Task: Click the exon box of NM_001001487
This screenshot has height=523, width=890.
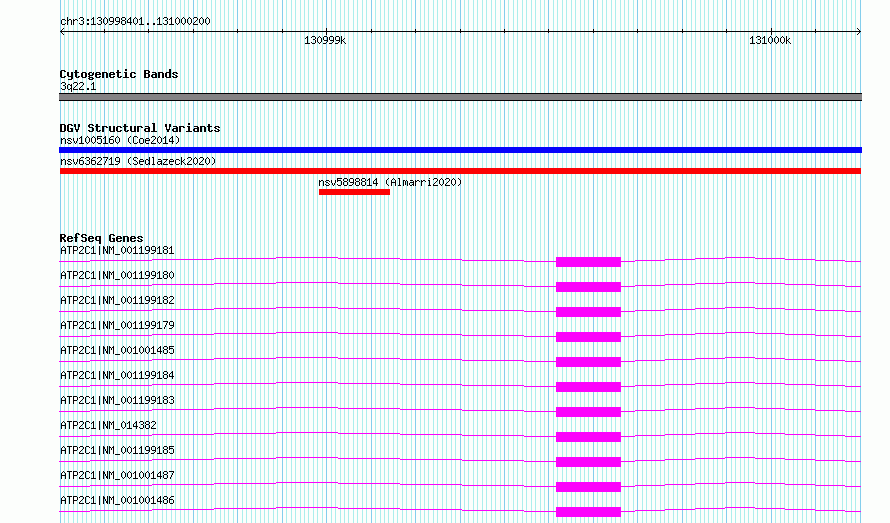Action: coord(588,487)
